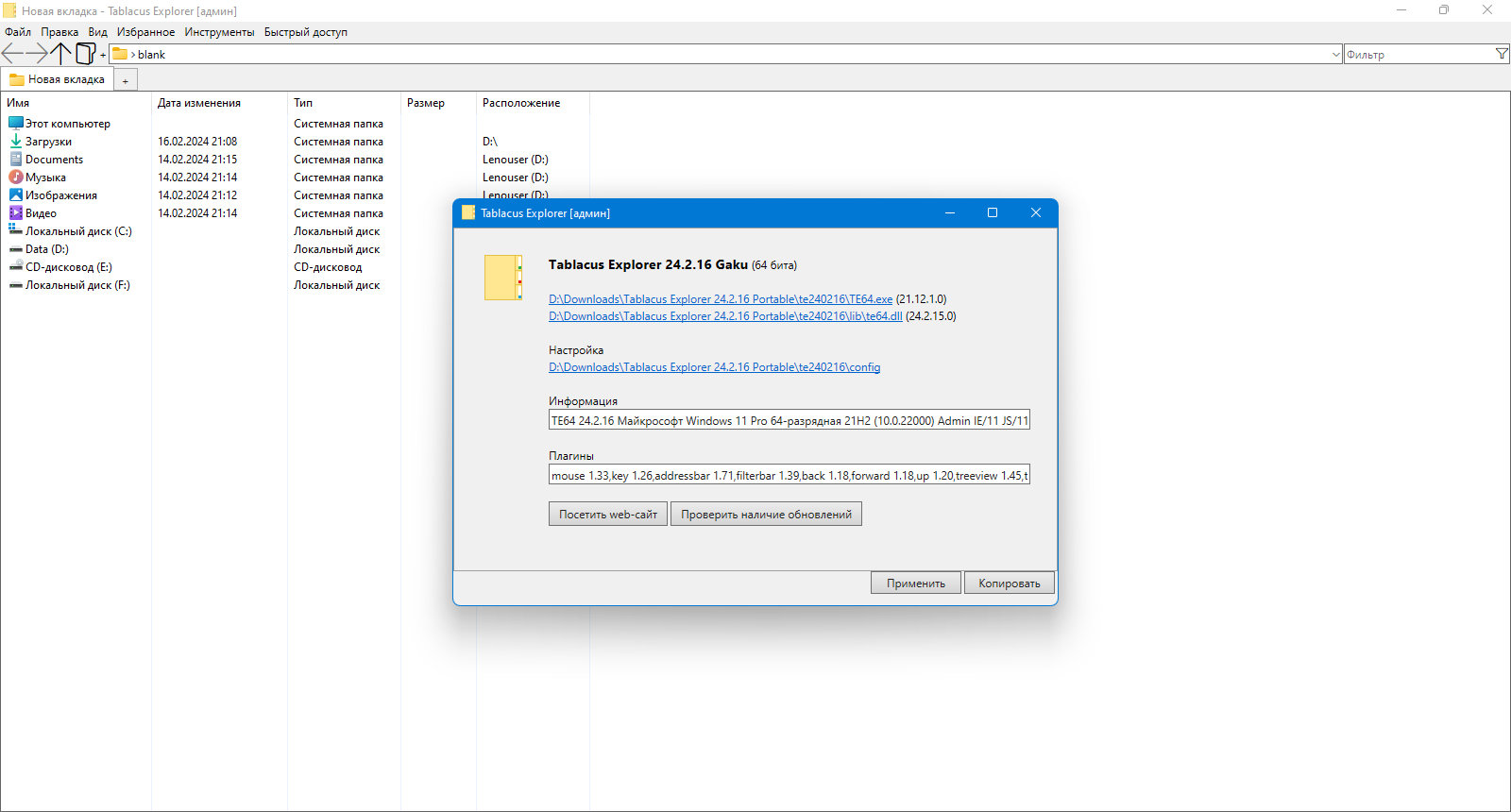Open the Вид menu

(98, 32)
